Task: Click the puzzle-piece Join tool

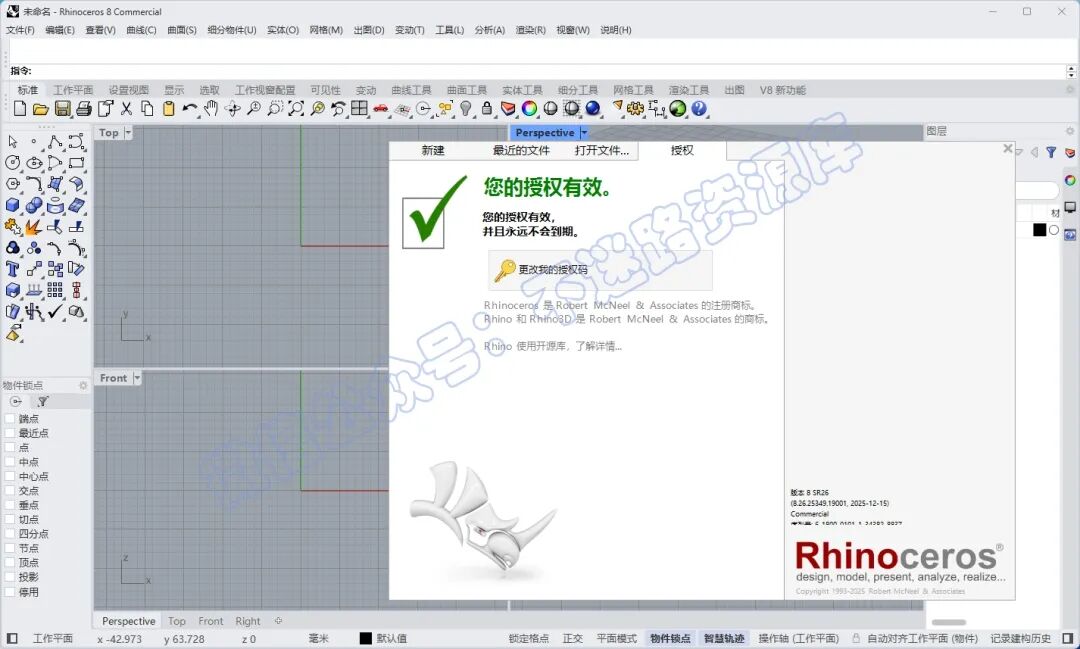Action: [x=12, y=227]
